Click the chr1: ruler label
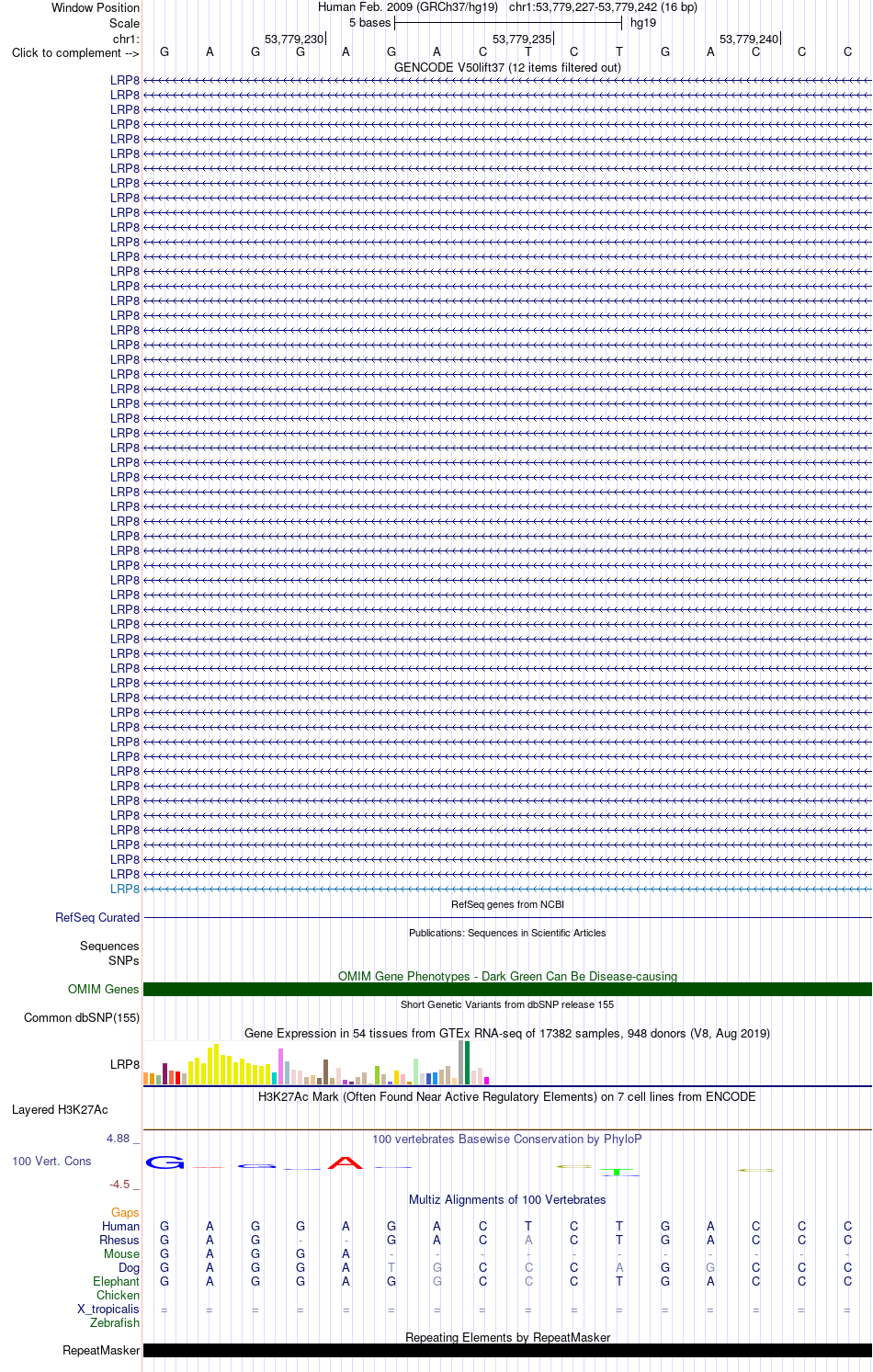 pos(126,39)
